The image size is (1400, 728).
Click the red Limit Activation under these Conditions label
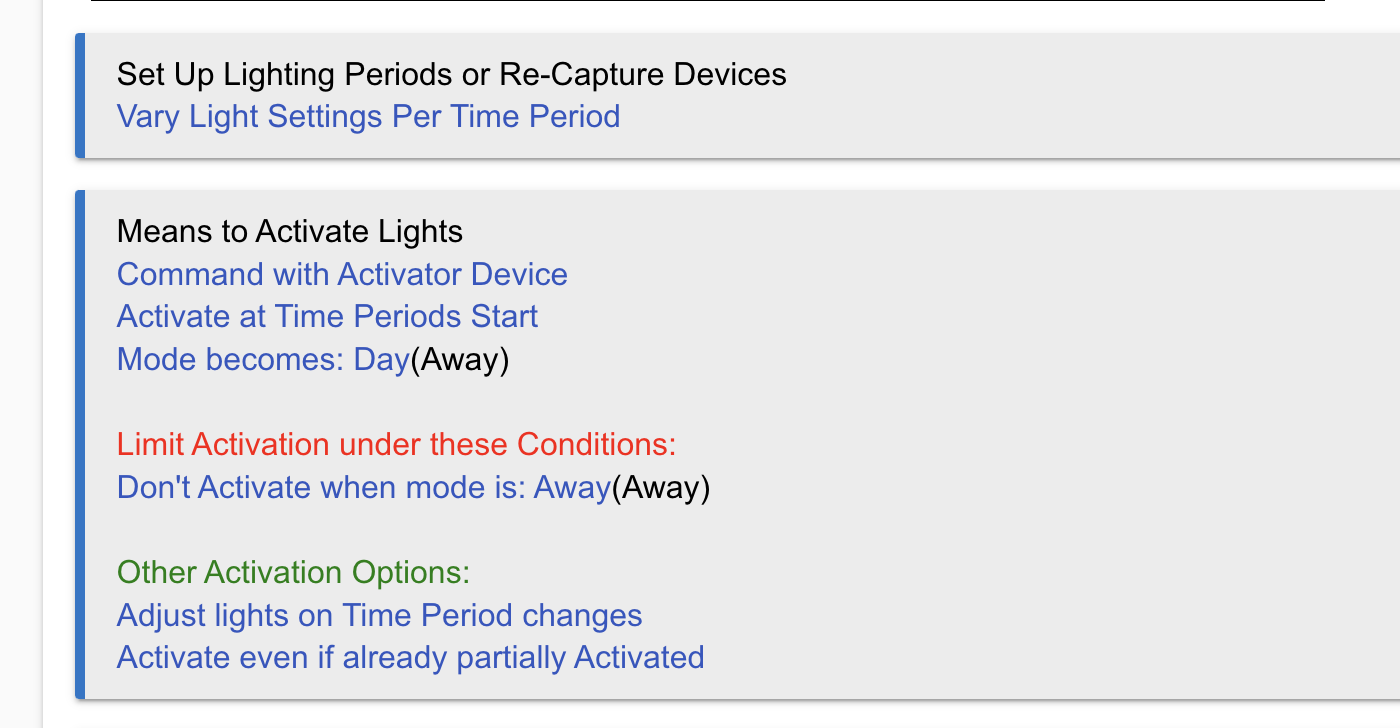pyautogui.click(x=397, y=444)
